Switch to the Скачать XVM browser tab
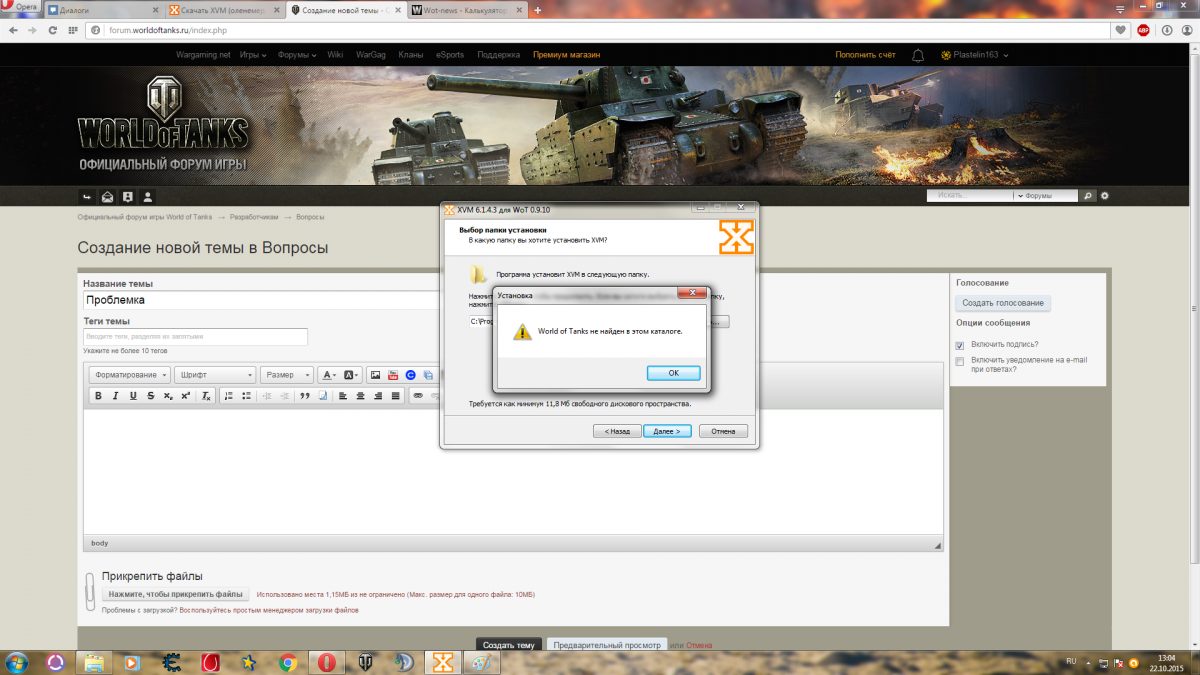Screen dimensions: 1200x675 coord(224,10)
